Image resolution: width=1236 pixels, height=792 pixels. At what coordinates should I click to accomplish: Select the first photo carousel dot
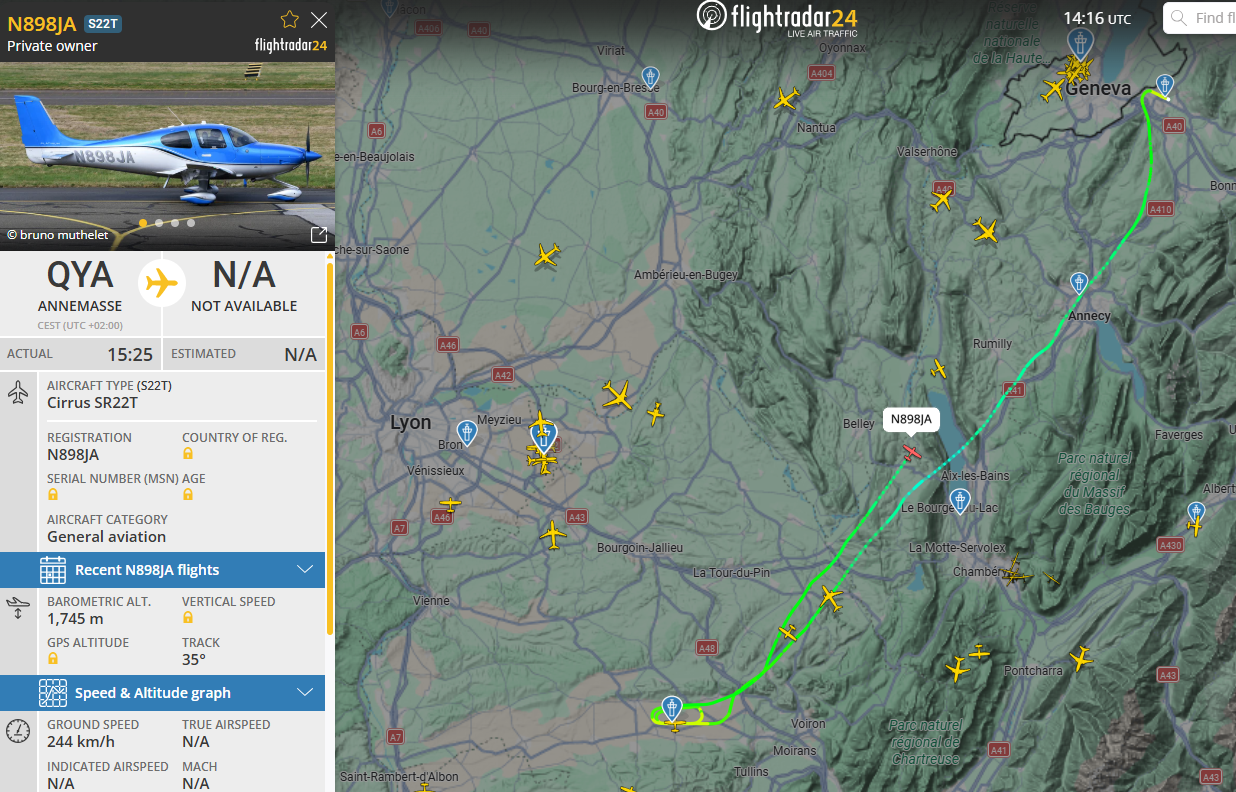pyautogui.click(x=143, y=223)
